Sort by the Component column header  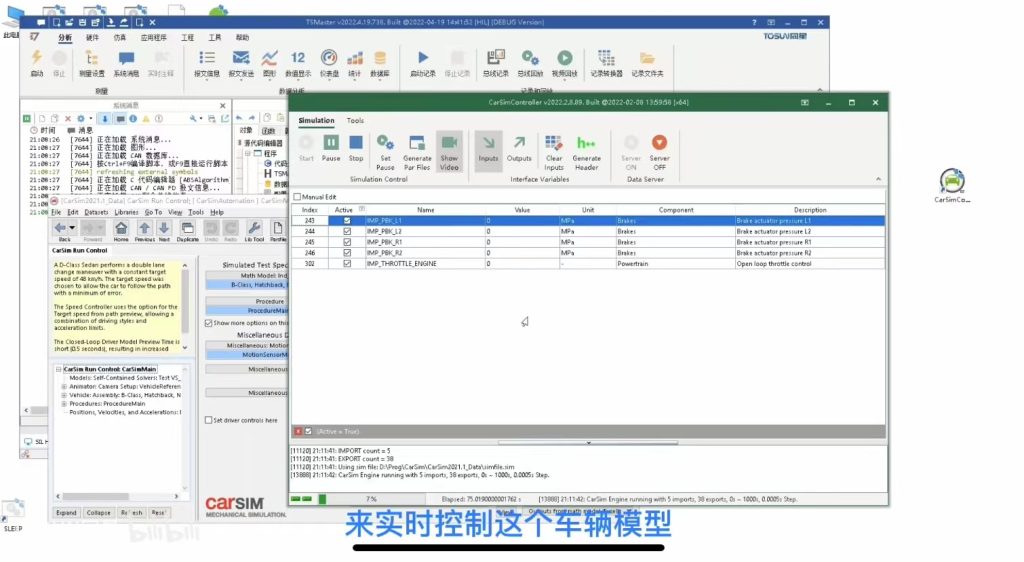coord(676,210)
